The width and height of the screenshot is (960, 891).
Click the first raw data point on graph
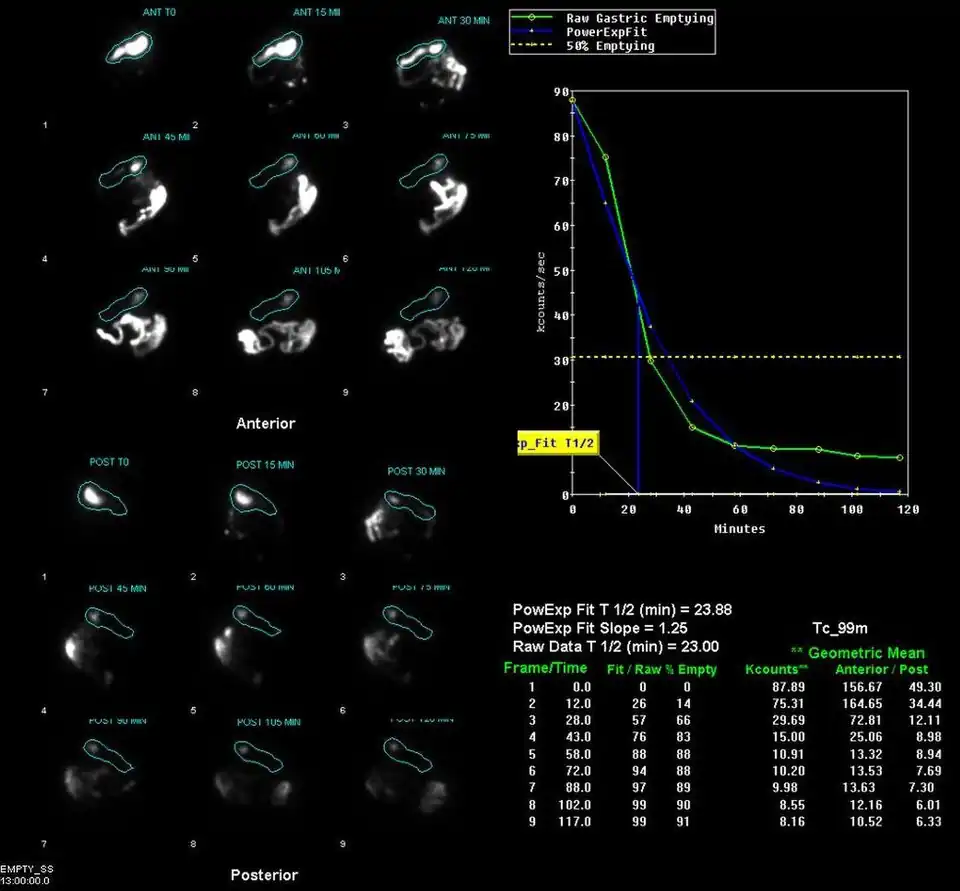[572, 100]
